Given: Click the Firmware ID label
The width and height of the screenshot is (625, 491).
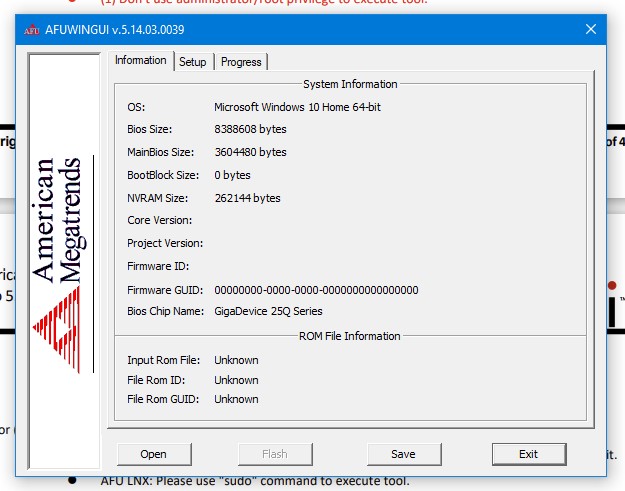Looking at the screenshot, I should tap(158, 266).
